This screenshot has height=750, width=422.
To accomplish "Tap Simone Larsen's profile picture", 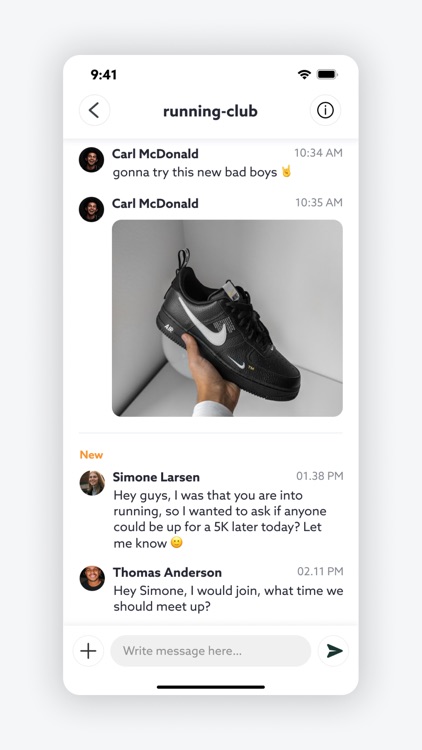I will click(x=92, y=483).
